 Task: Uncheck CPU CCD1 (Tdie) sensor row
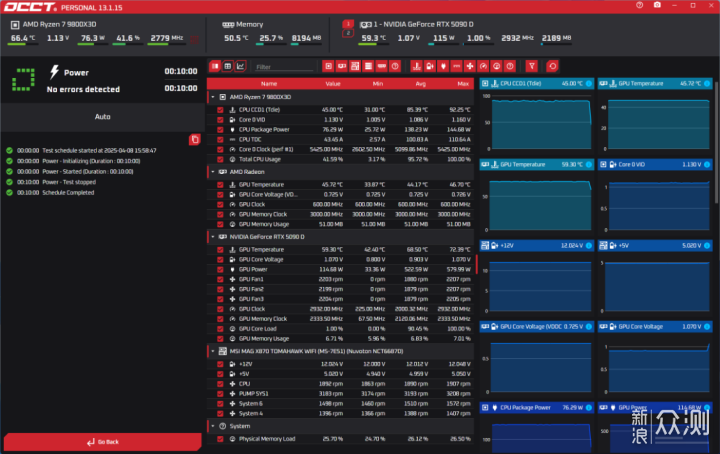220,110
